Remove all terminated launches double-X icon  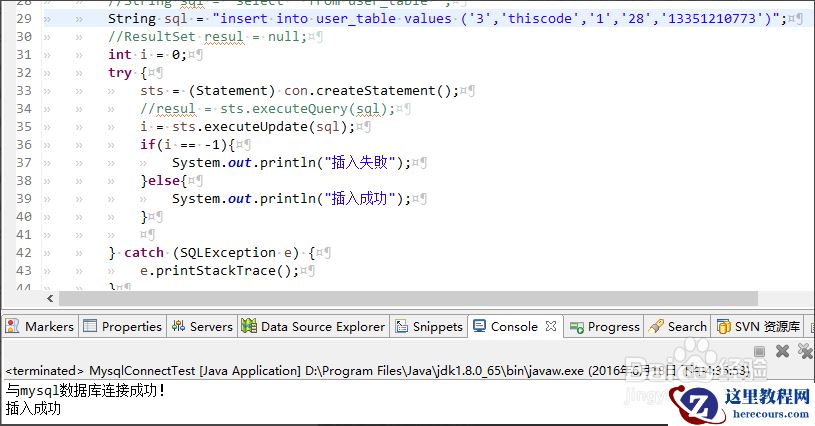[x=806, y=351]
